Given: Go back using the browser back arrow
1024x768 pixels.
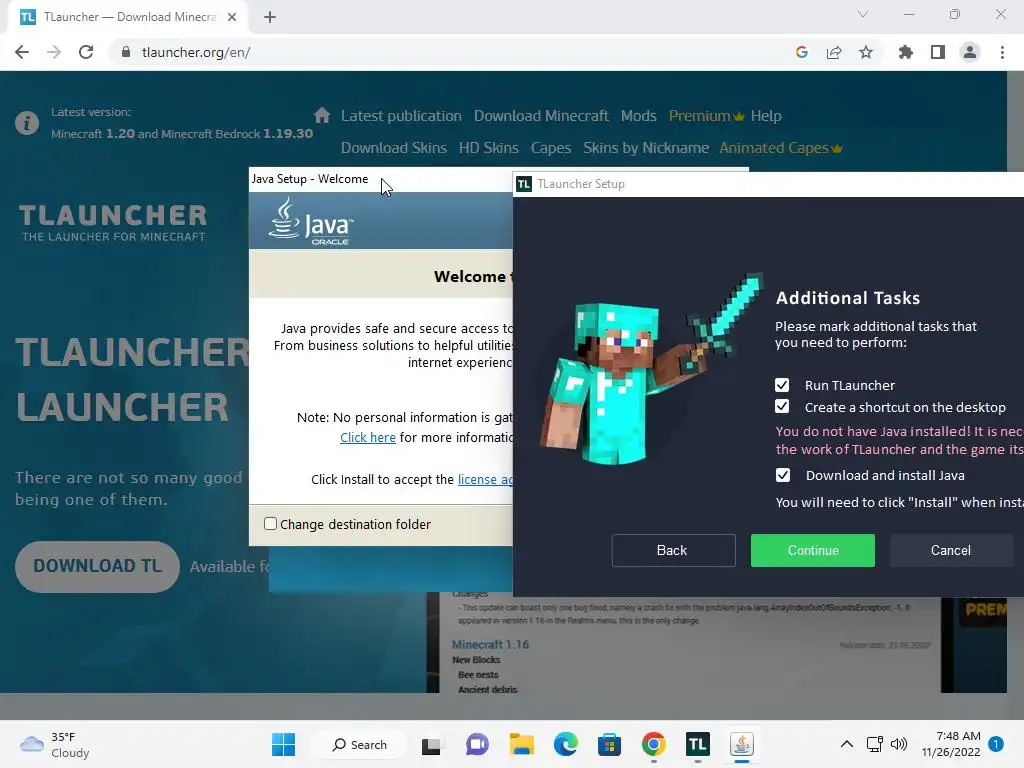Looking at the screenshot, I should click(x=22, y=52).
